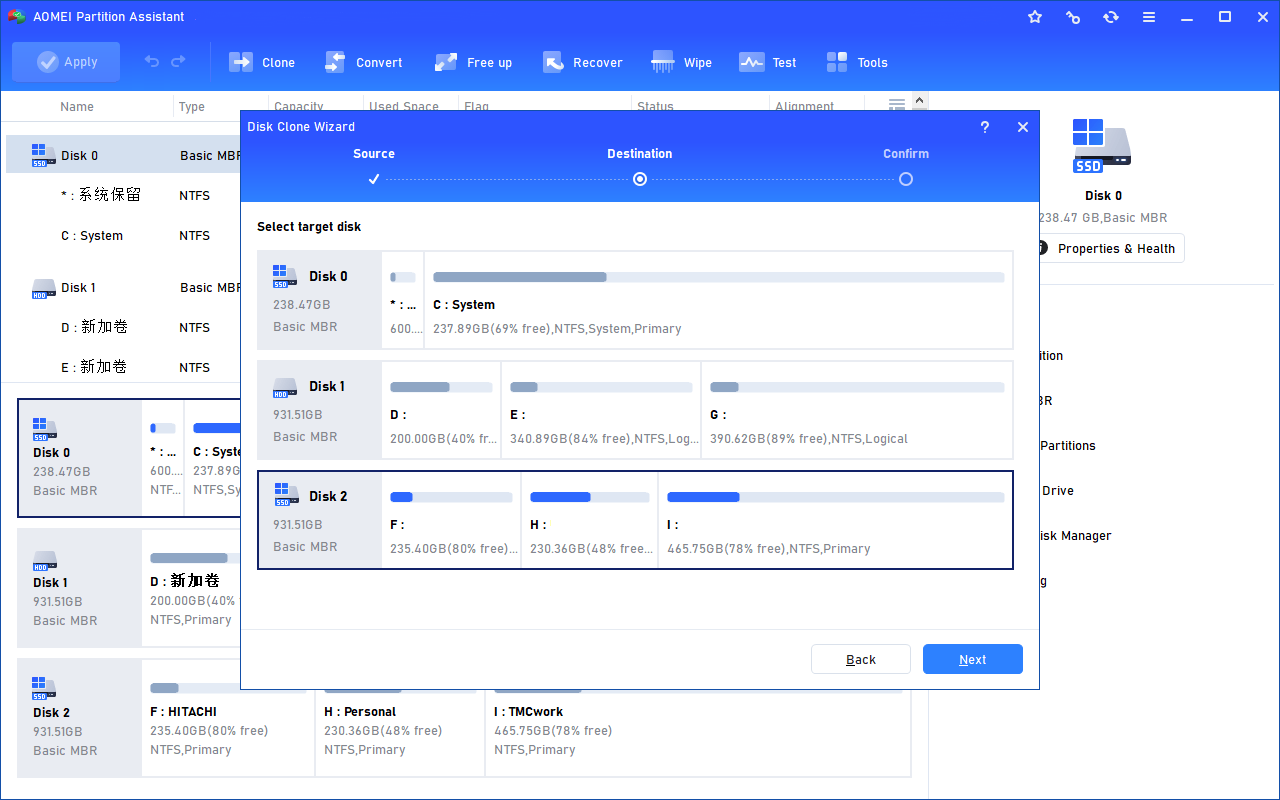The image size is (1280, 800).
Task: Refresh the disk list
Action: [1111, 17]
